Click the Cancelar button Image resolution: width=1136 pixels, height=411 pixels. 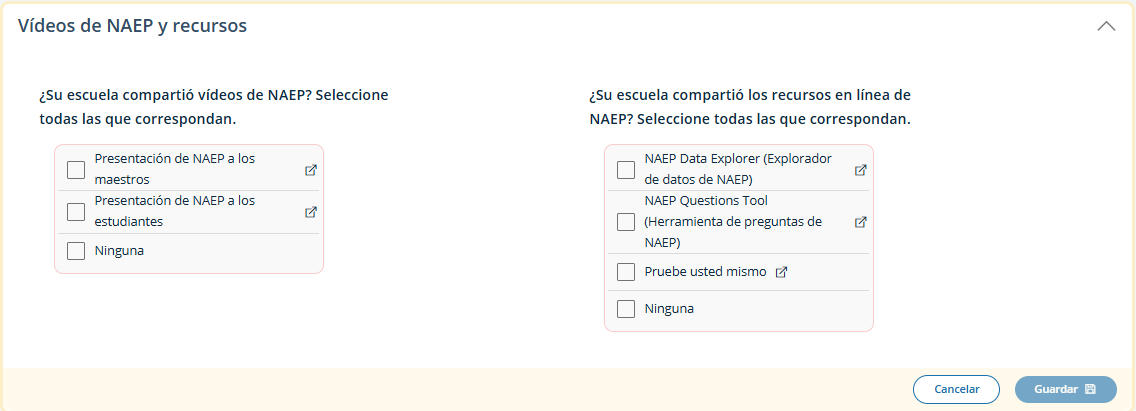tap(956, 389)
